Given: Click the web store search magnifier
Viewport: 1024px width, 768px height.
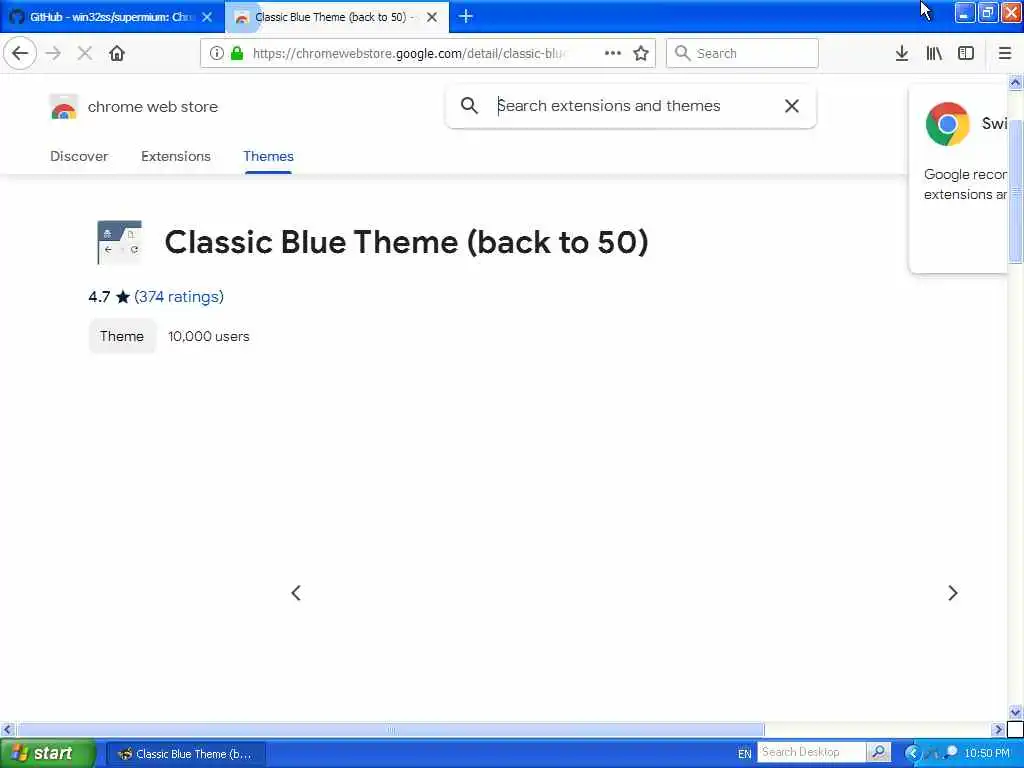Looking at the screenshot, I should (x=469, y=105).
